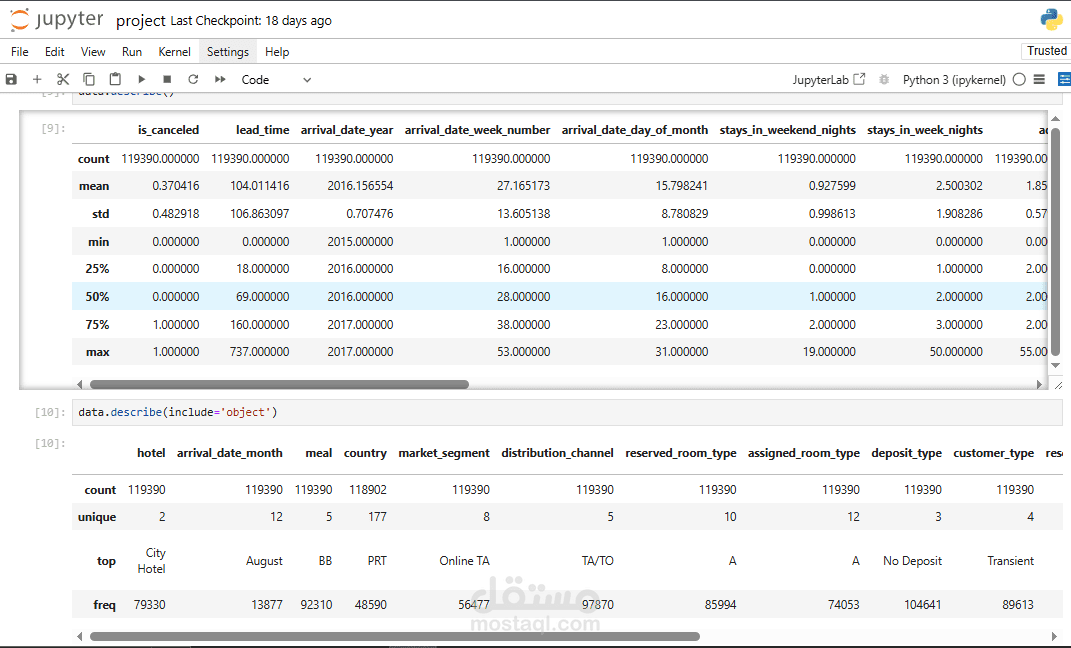
Task: Cut the selected cell using the scissors icon
Action: tap(63, 79)
